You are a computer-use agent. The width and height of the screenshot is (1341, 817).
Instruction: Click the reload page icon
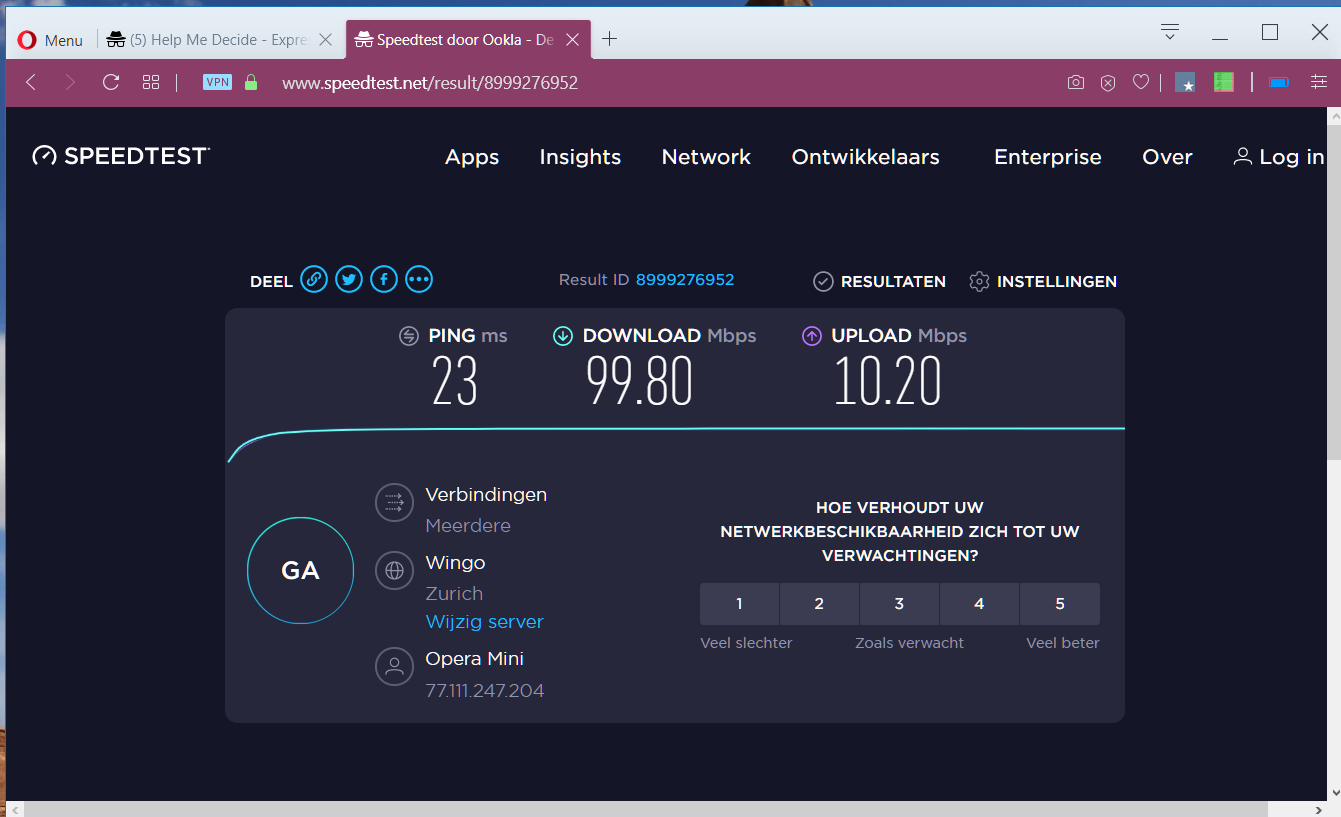[111, 82]
